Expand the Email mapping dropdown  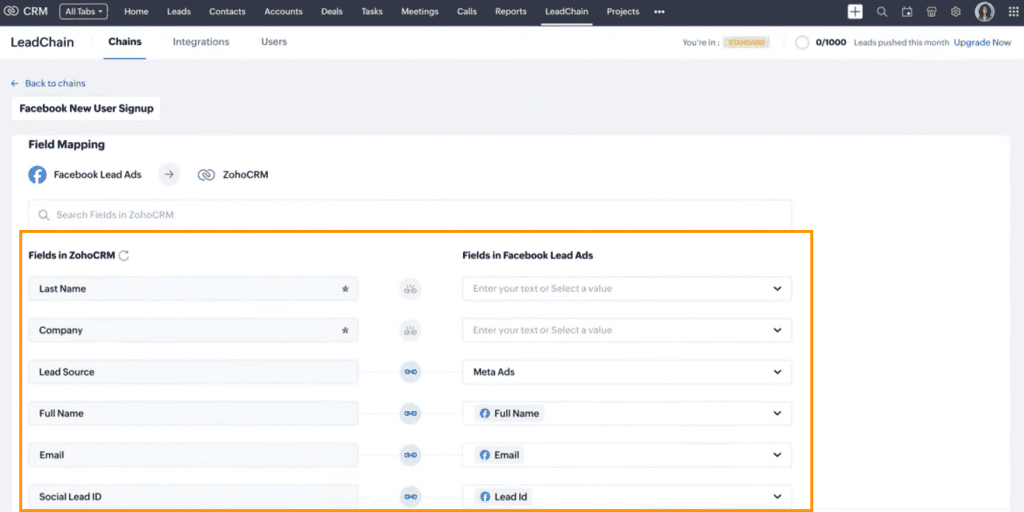tap(777, 455)
